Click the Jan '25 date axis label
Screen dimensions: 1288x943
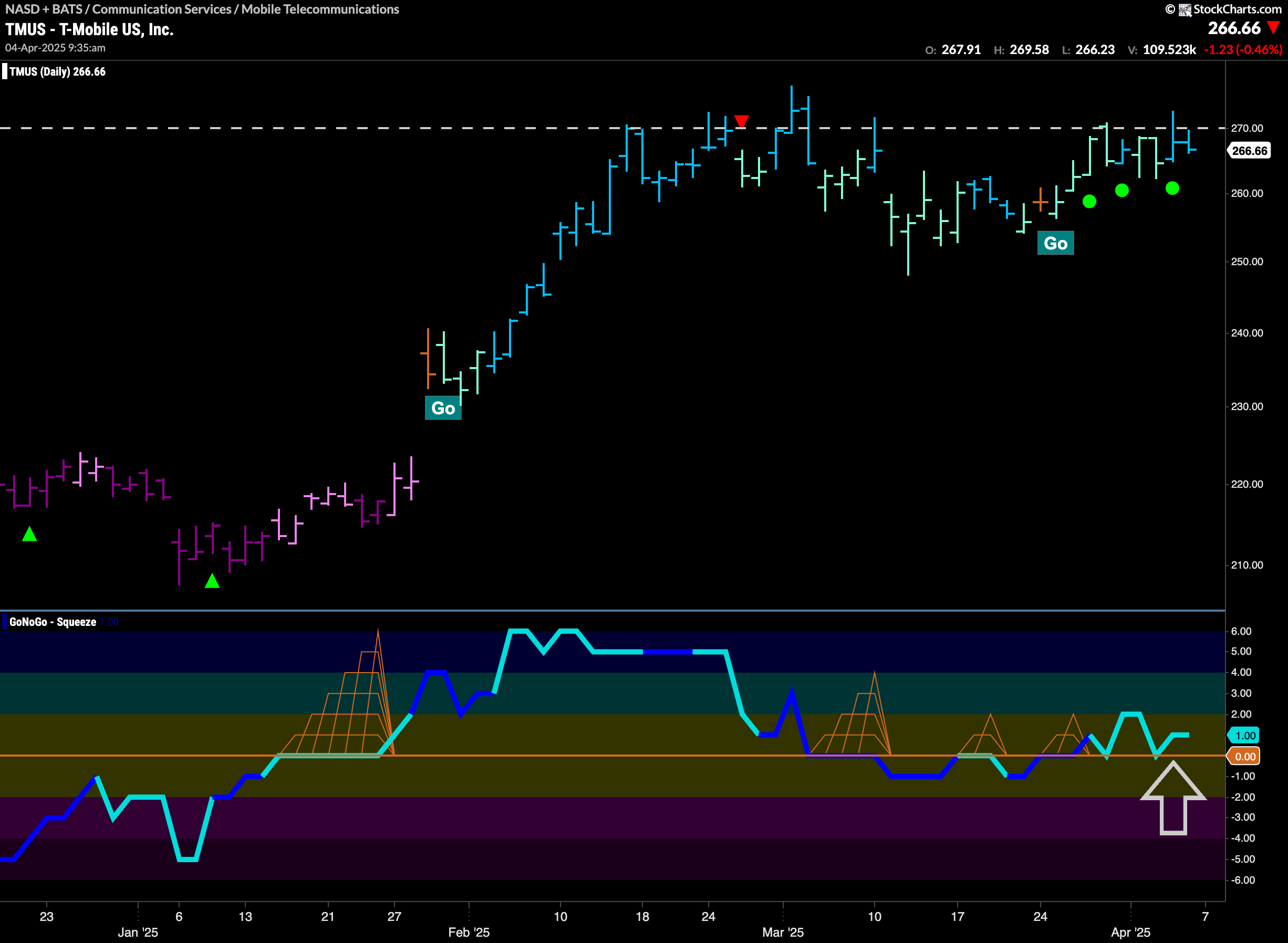[138, 932]
